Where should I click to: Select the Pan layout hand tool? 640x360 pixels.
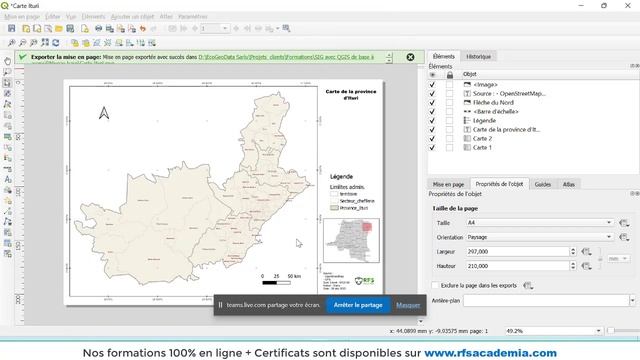[x=7, y=61]
